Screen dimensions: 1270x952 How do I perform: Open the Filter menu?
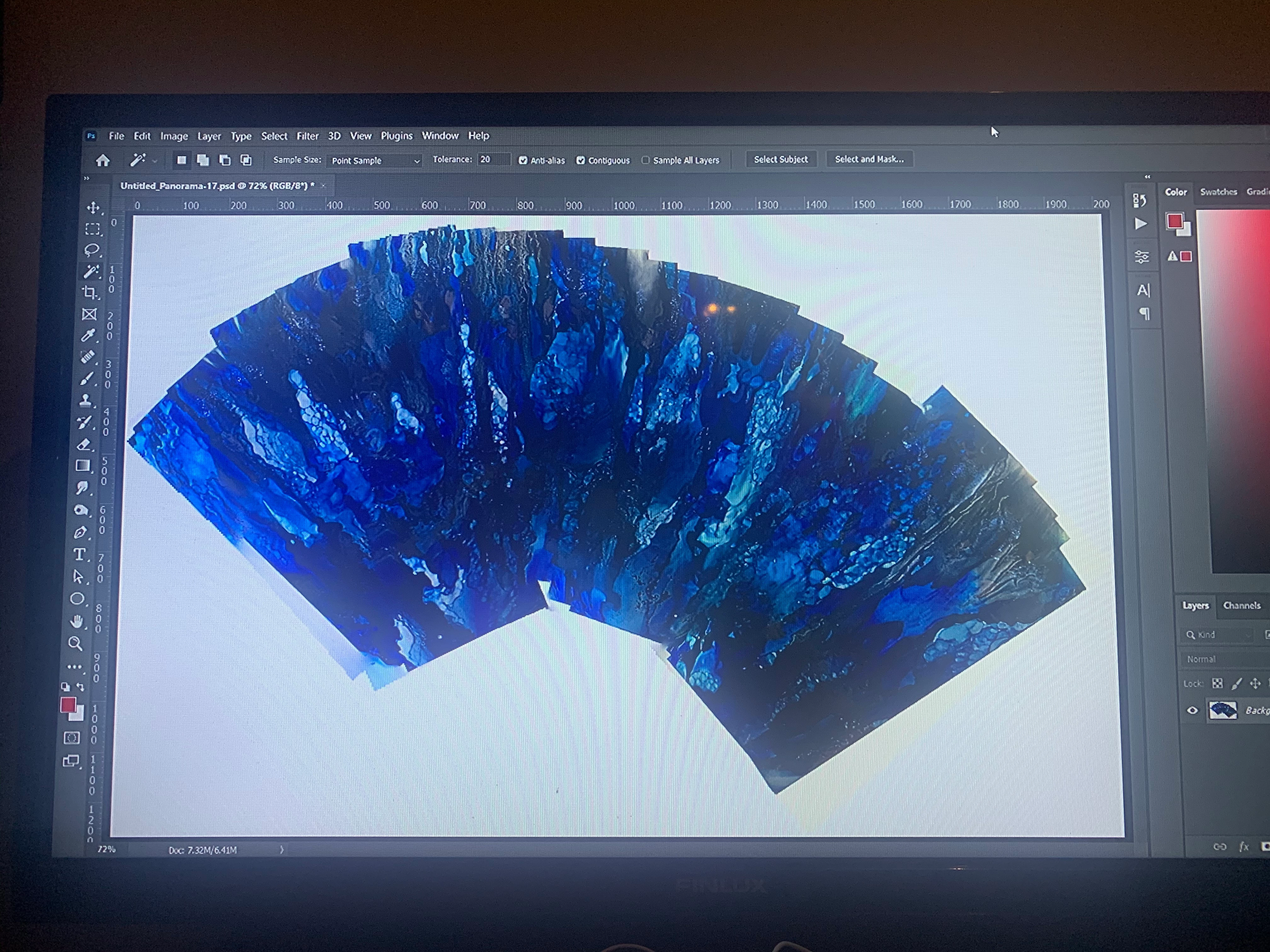point(307,136)
